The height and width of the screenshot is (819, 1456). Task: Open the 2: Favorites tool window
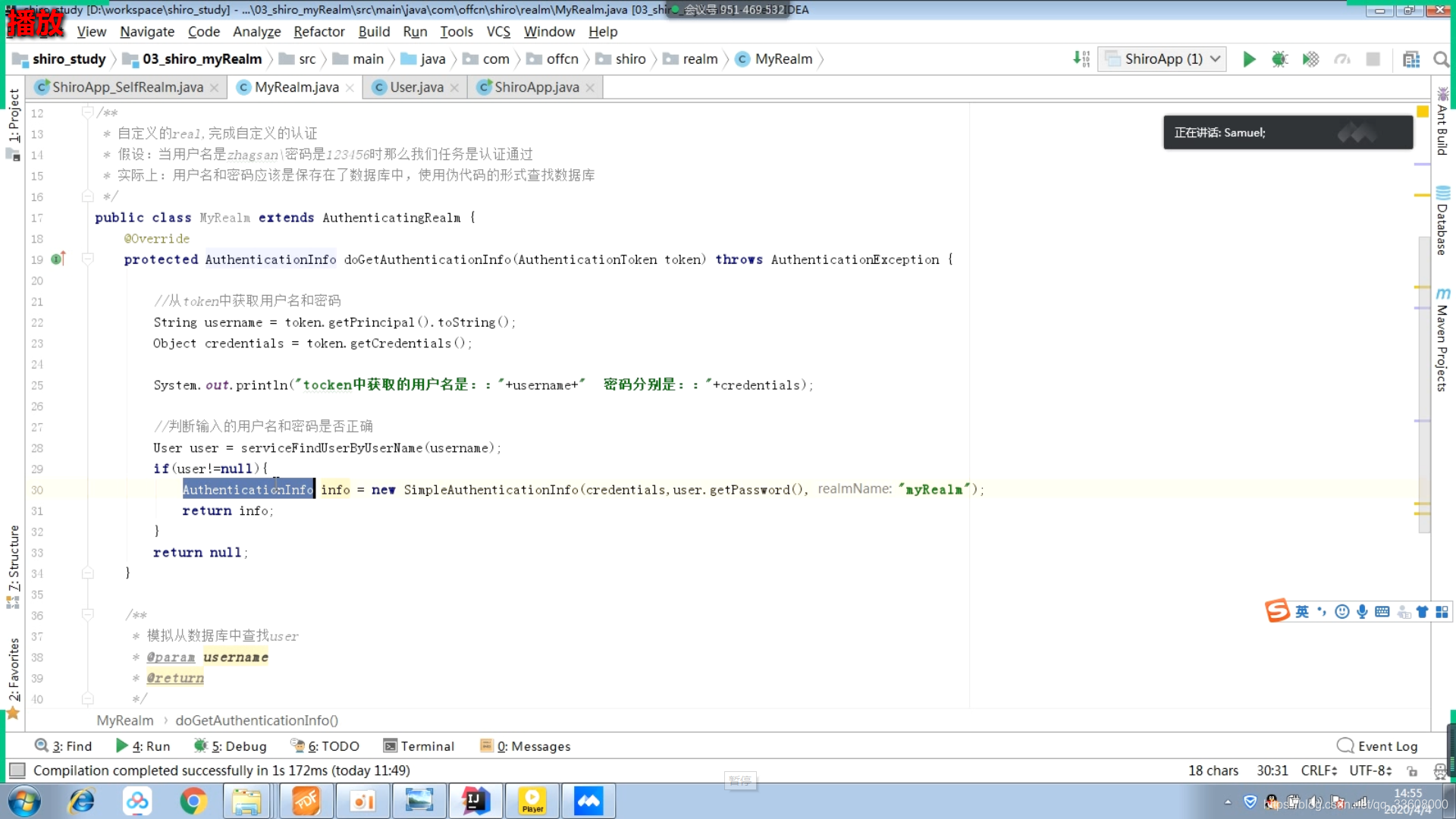[x=14, y=677]
